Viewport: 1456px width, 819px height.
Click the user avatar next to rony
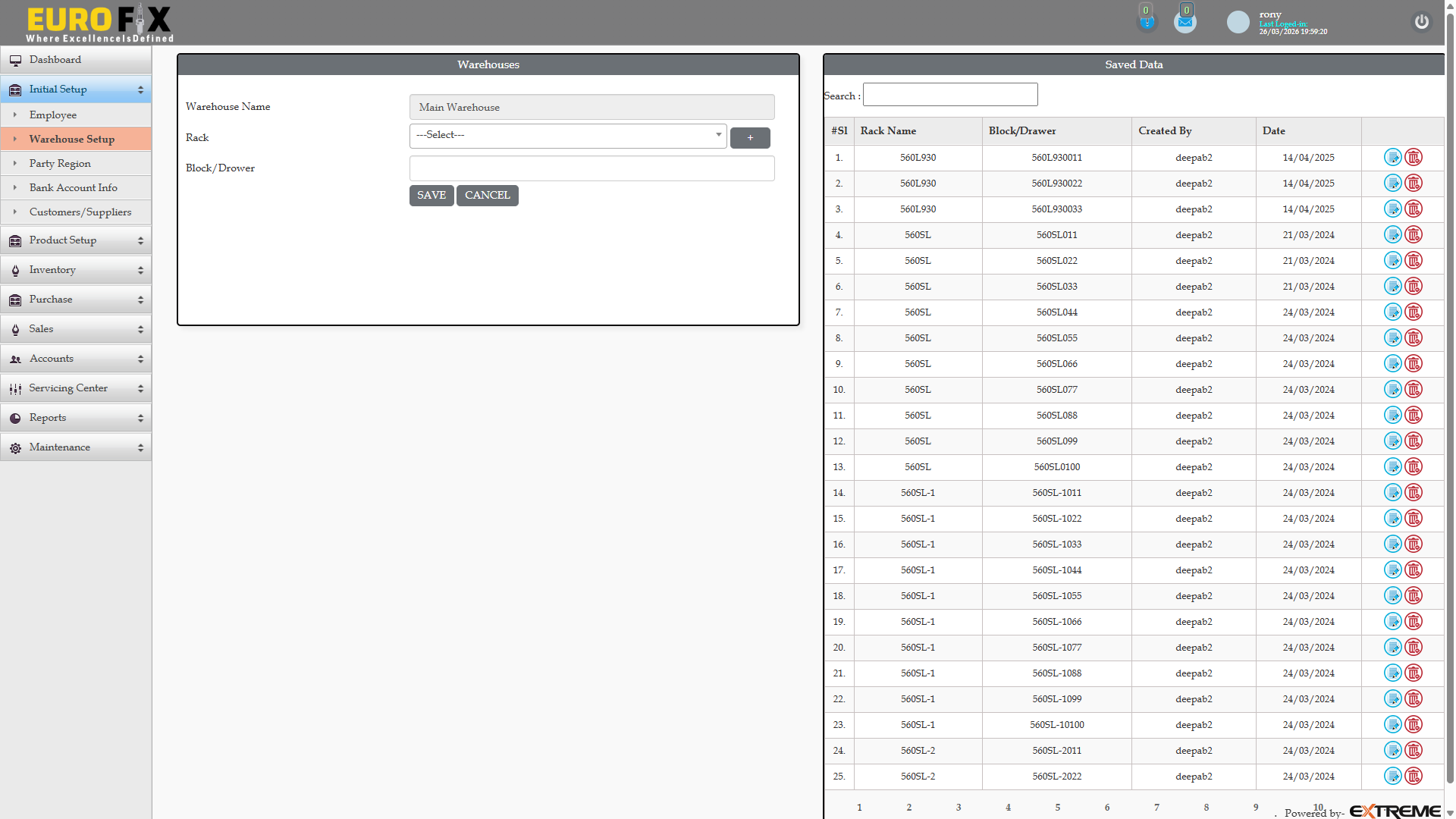click(1237, 22)
